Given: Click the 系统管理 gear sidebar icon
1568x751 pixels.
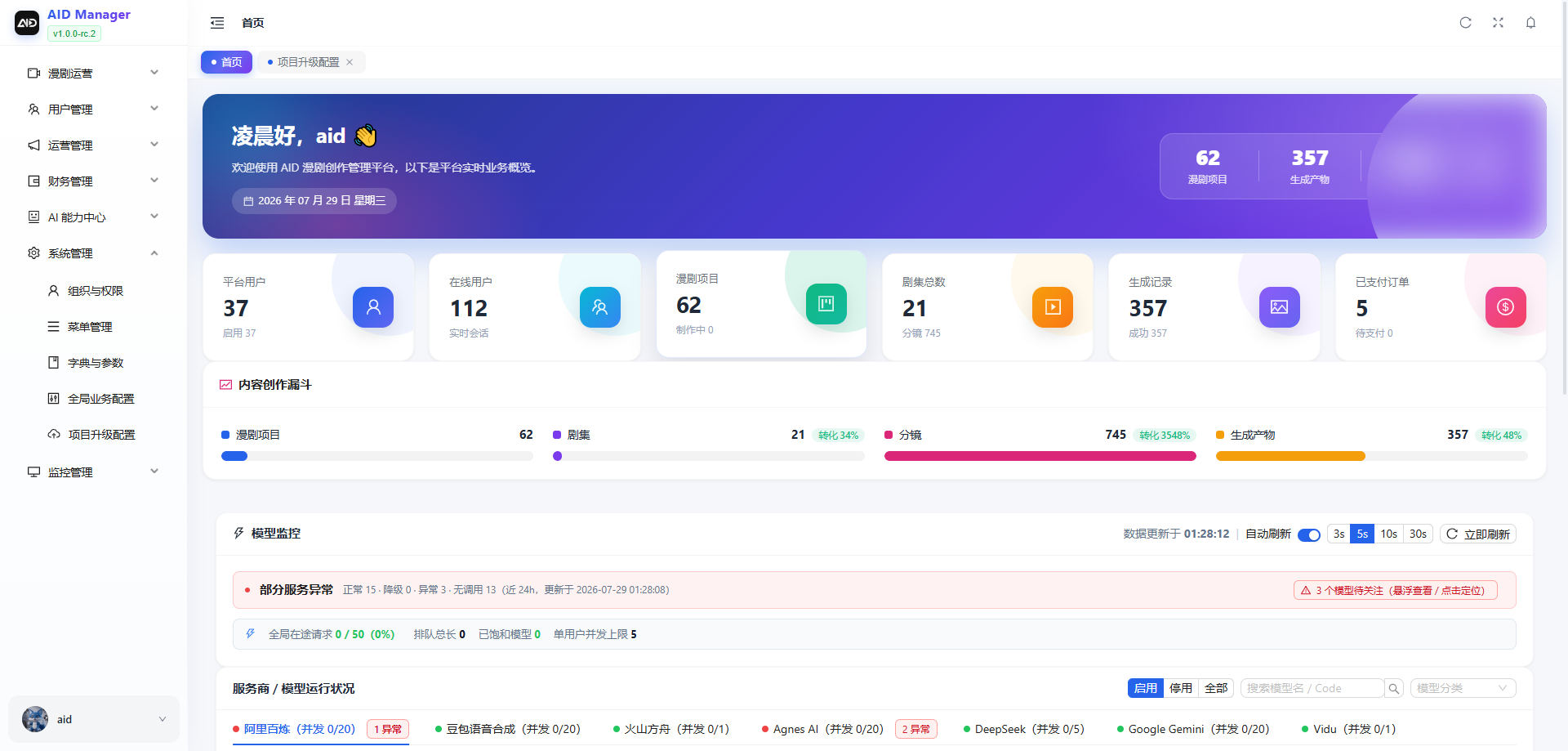Looking at the screenshot, I should point(33,253).
